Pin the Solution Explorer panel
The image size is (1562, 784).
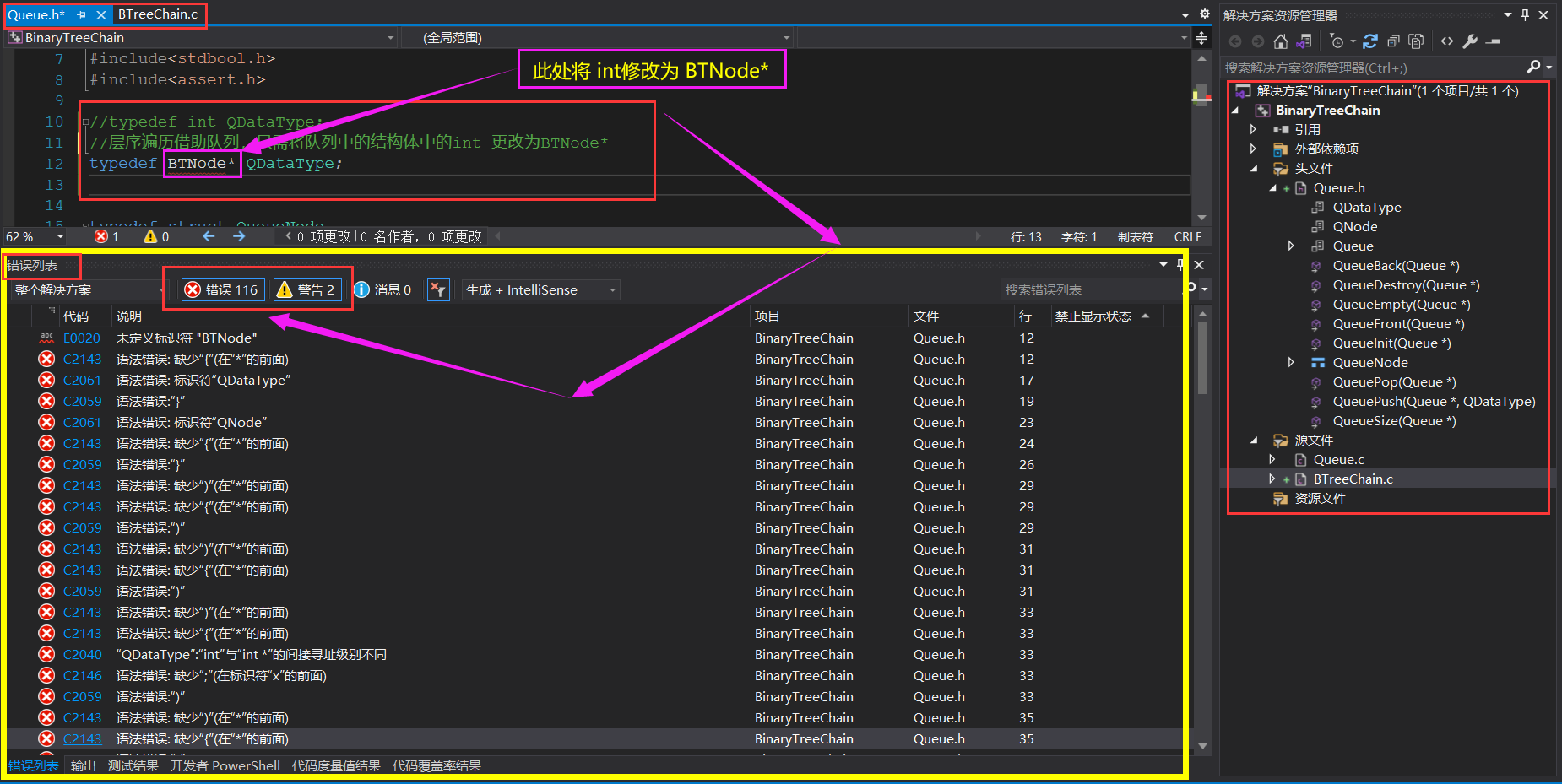(x=1525, y=15)
